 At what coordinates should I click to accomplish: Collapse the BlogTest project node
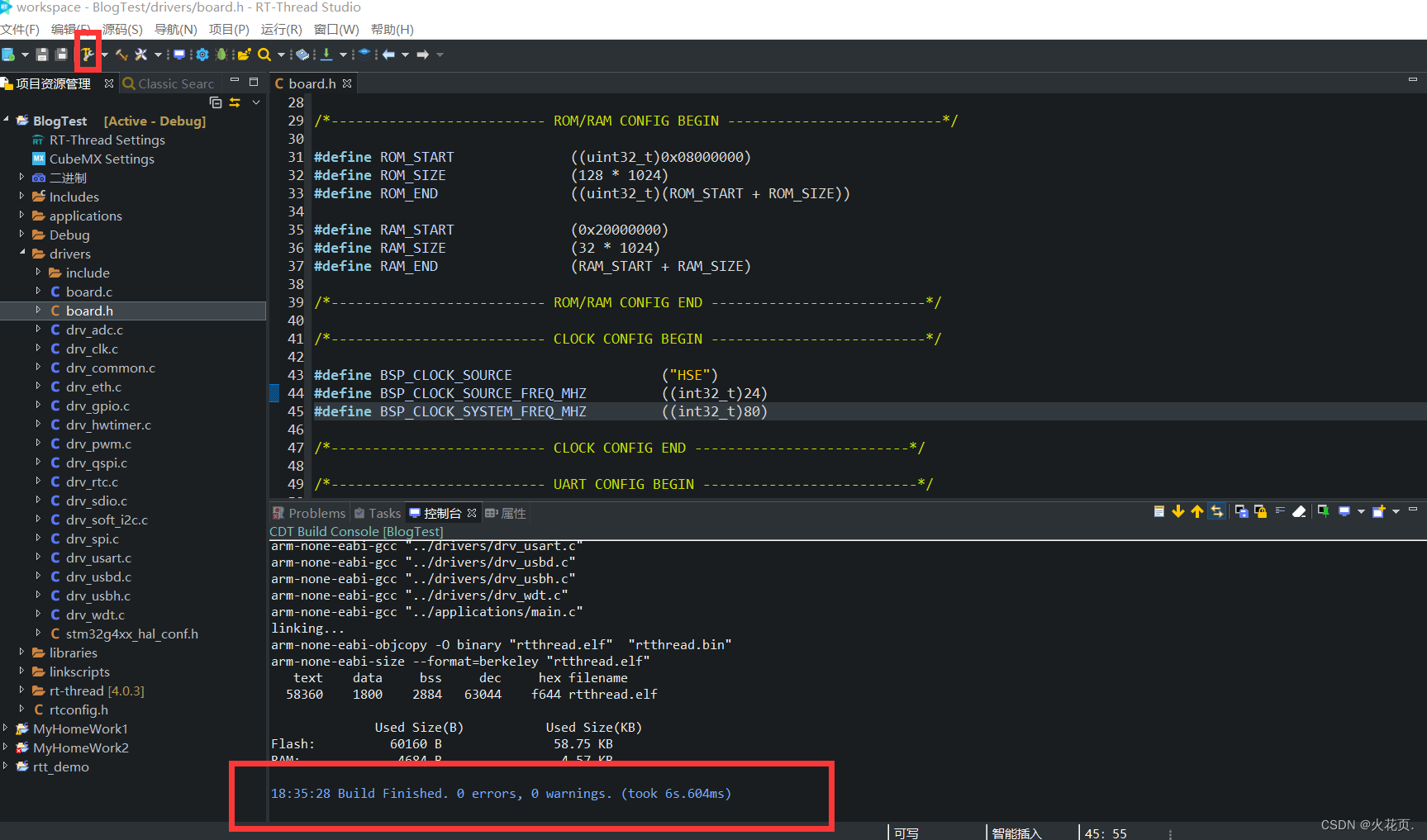(x=6, y=120)
